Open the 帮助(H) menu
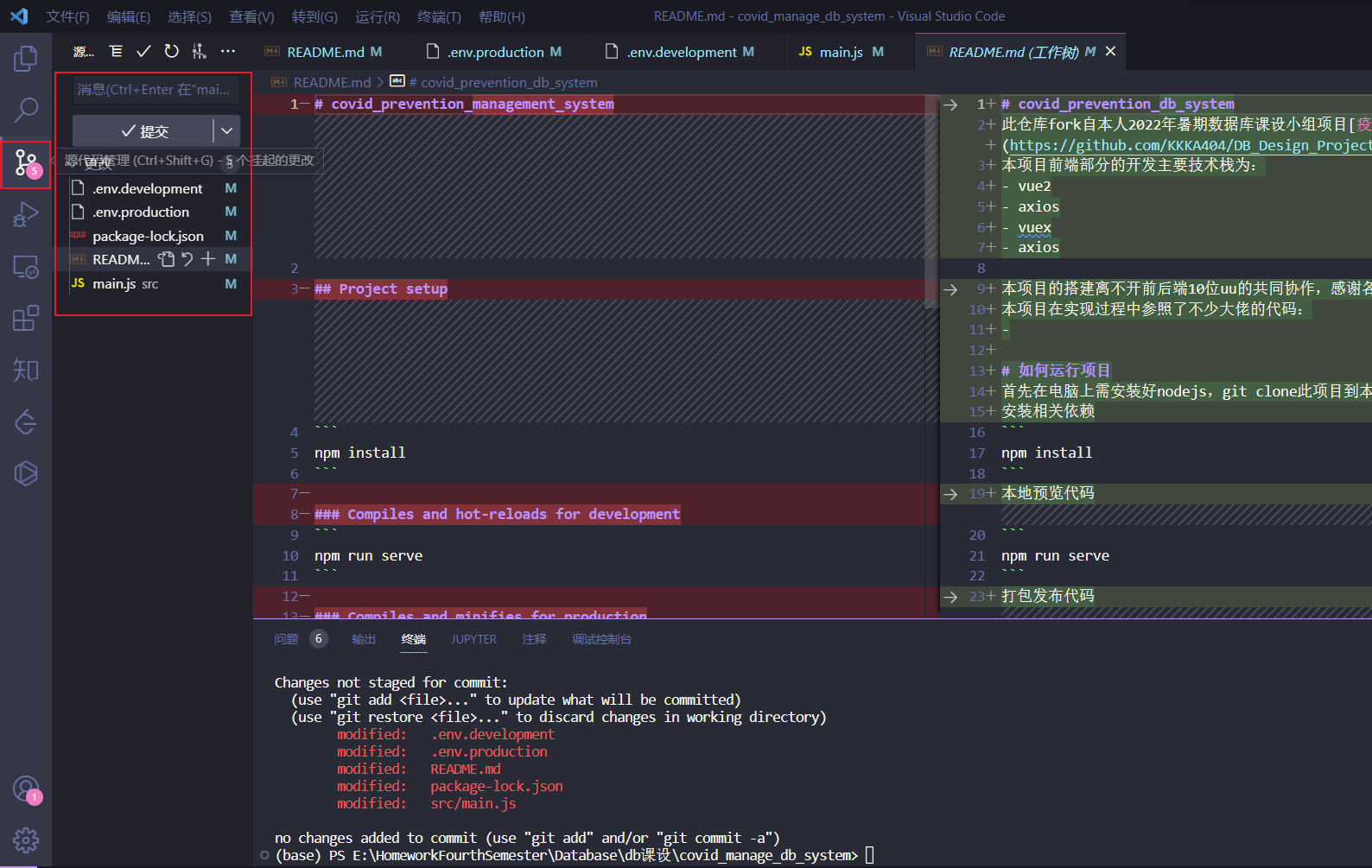1372x868 pixels. (501, 16)
